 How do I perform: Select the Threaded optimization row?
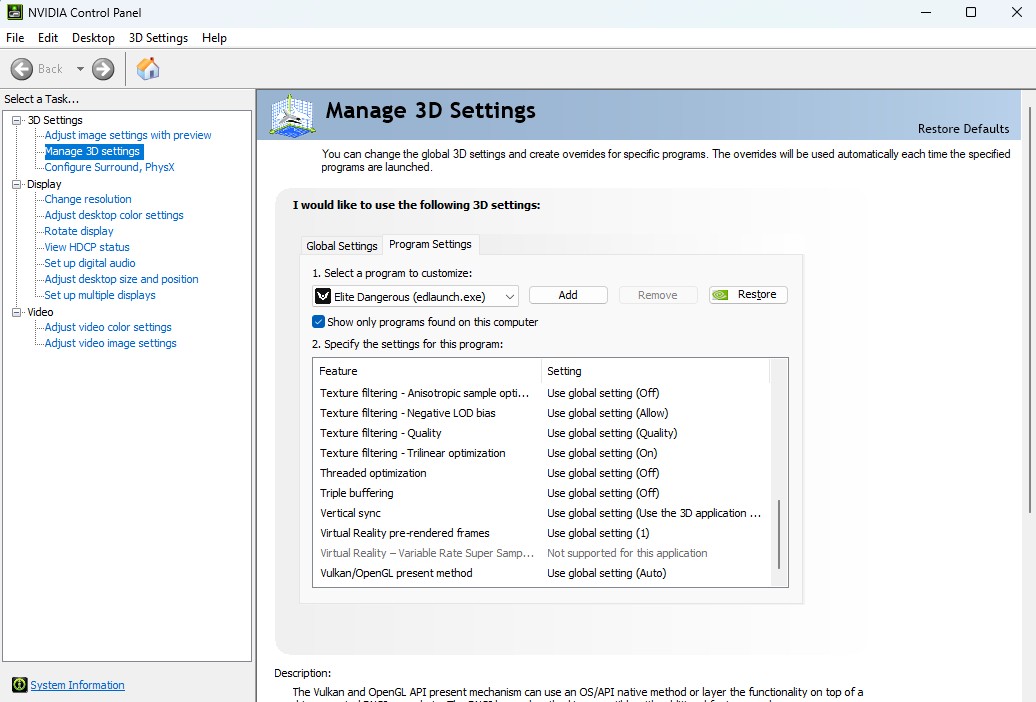tap(541, 473)
